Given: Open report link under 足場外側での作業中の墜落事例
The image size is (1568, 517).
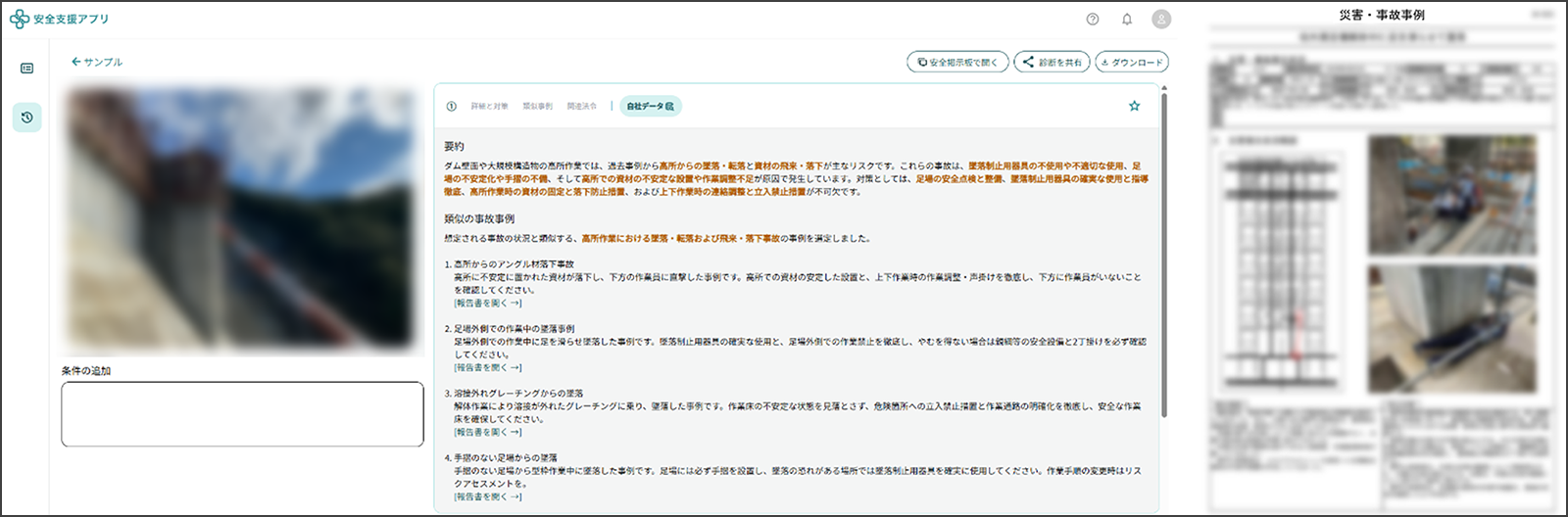Looking at the screenshot, I should 488,368.
